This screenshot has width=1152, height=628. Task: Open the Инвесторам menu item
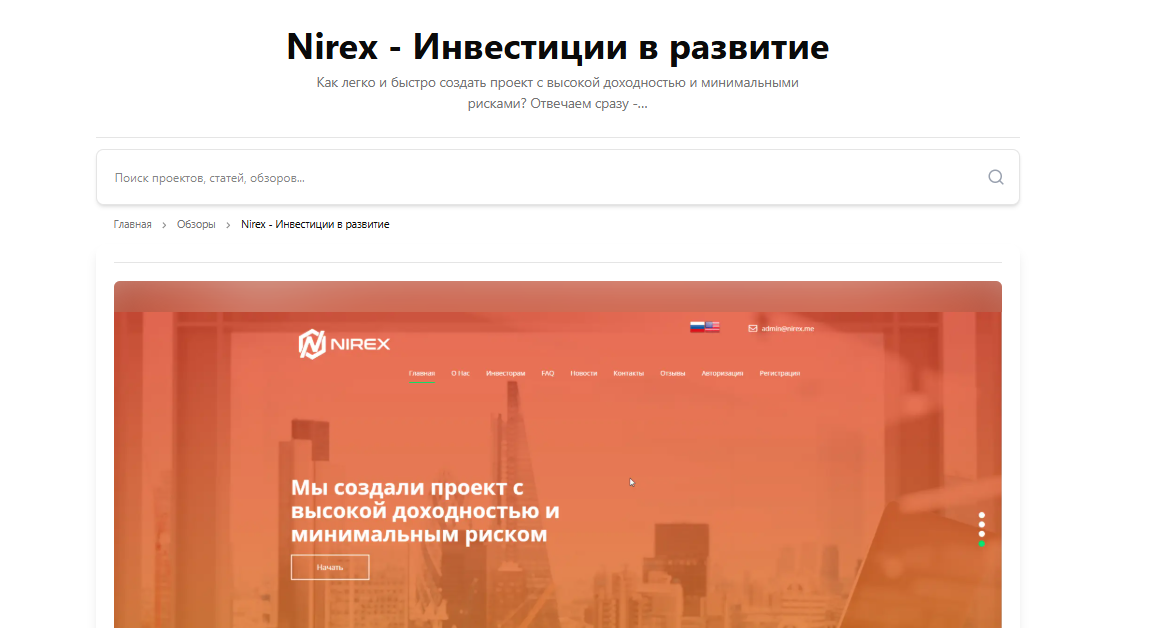coord(505,373)
